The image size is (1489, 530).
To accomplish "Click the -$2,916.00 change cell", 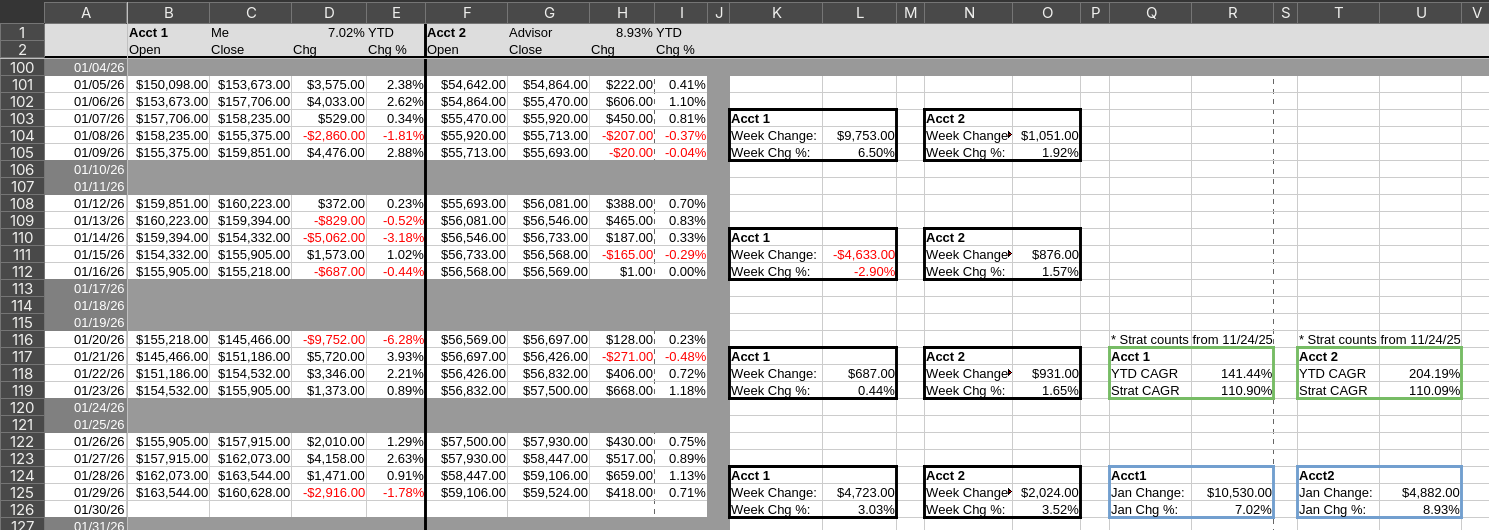I will tap(329, 493).
